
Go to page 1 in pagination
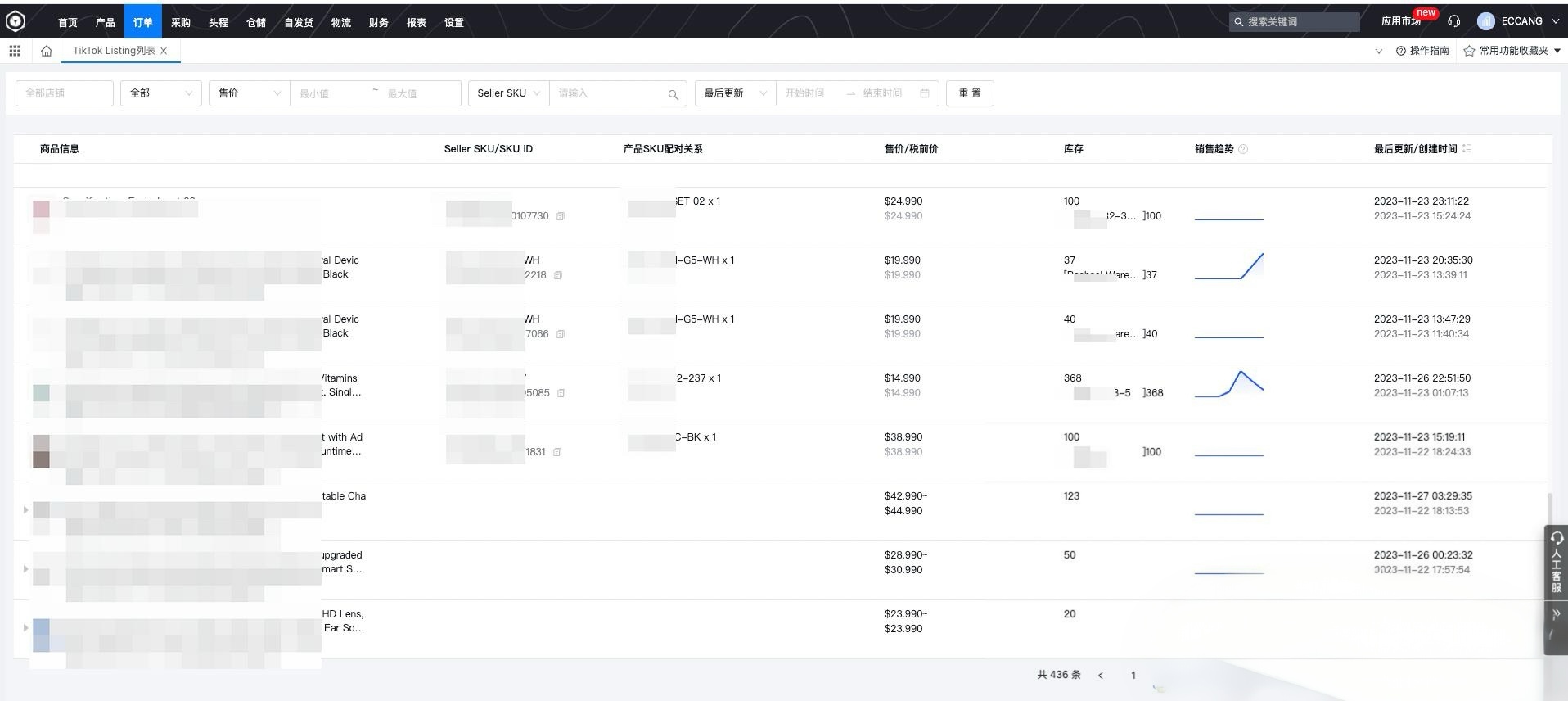coord(1133,676)
